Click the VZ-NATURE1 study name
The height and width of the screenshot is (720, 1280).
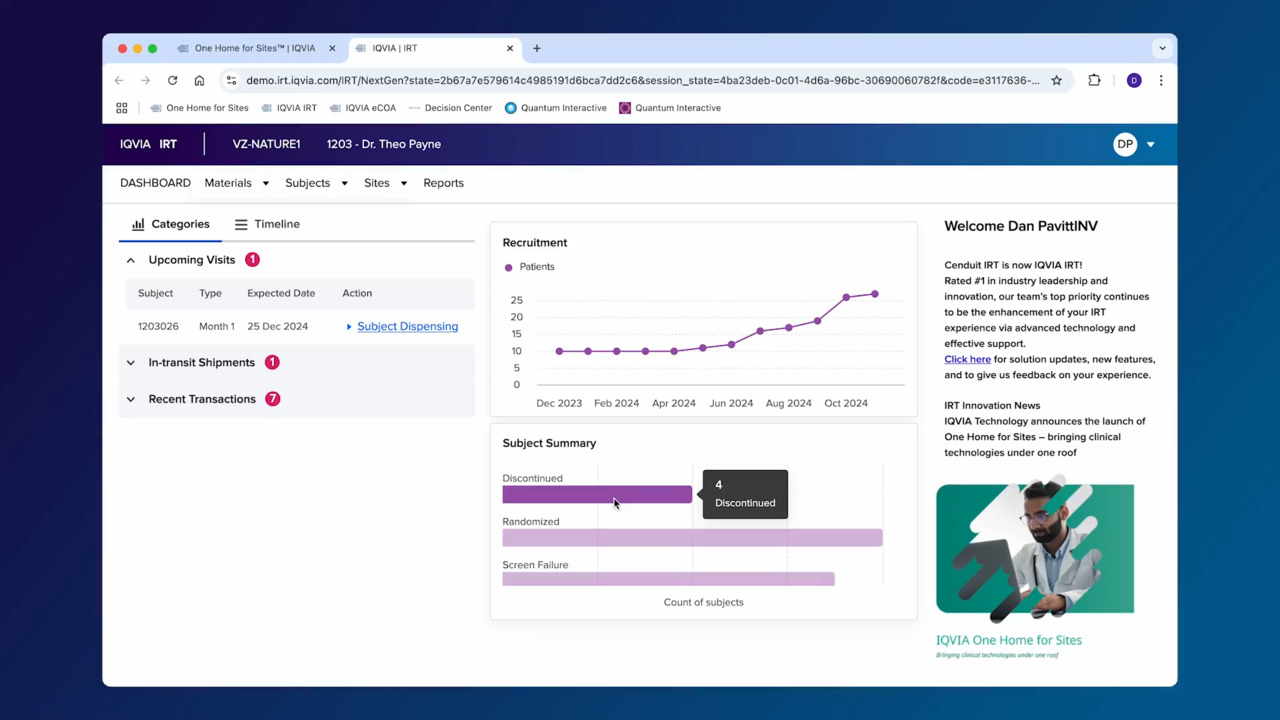click(x=266, y=144)
